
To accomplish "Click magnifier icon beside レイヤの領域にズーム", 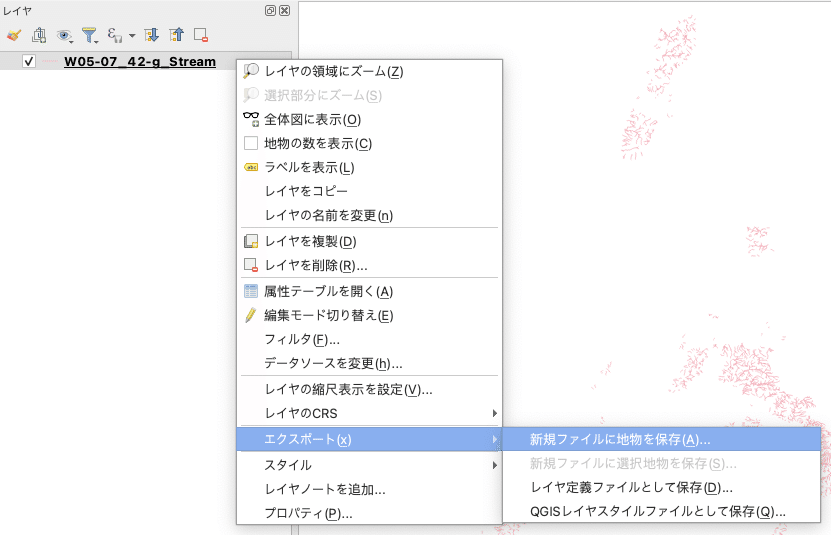I will coord(251,71).
